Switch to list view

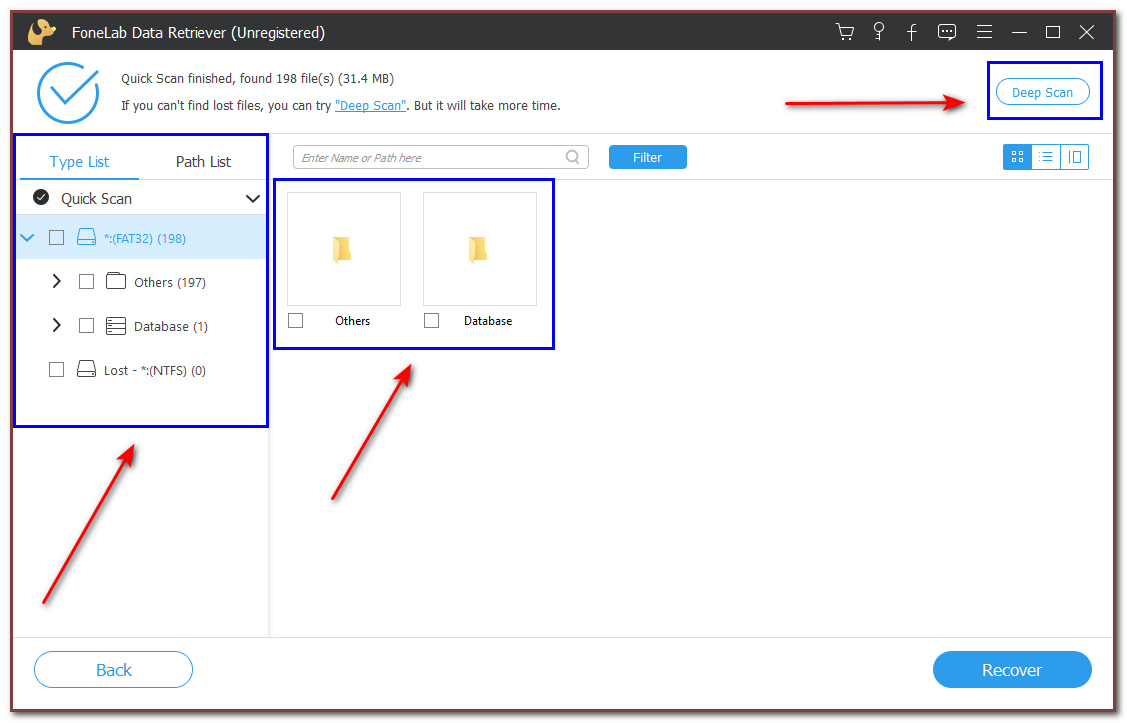click(x=1046, y=157)
